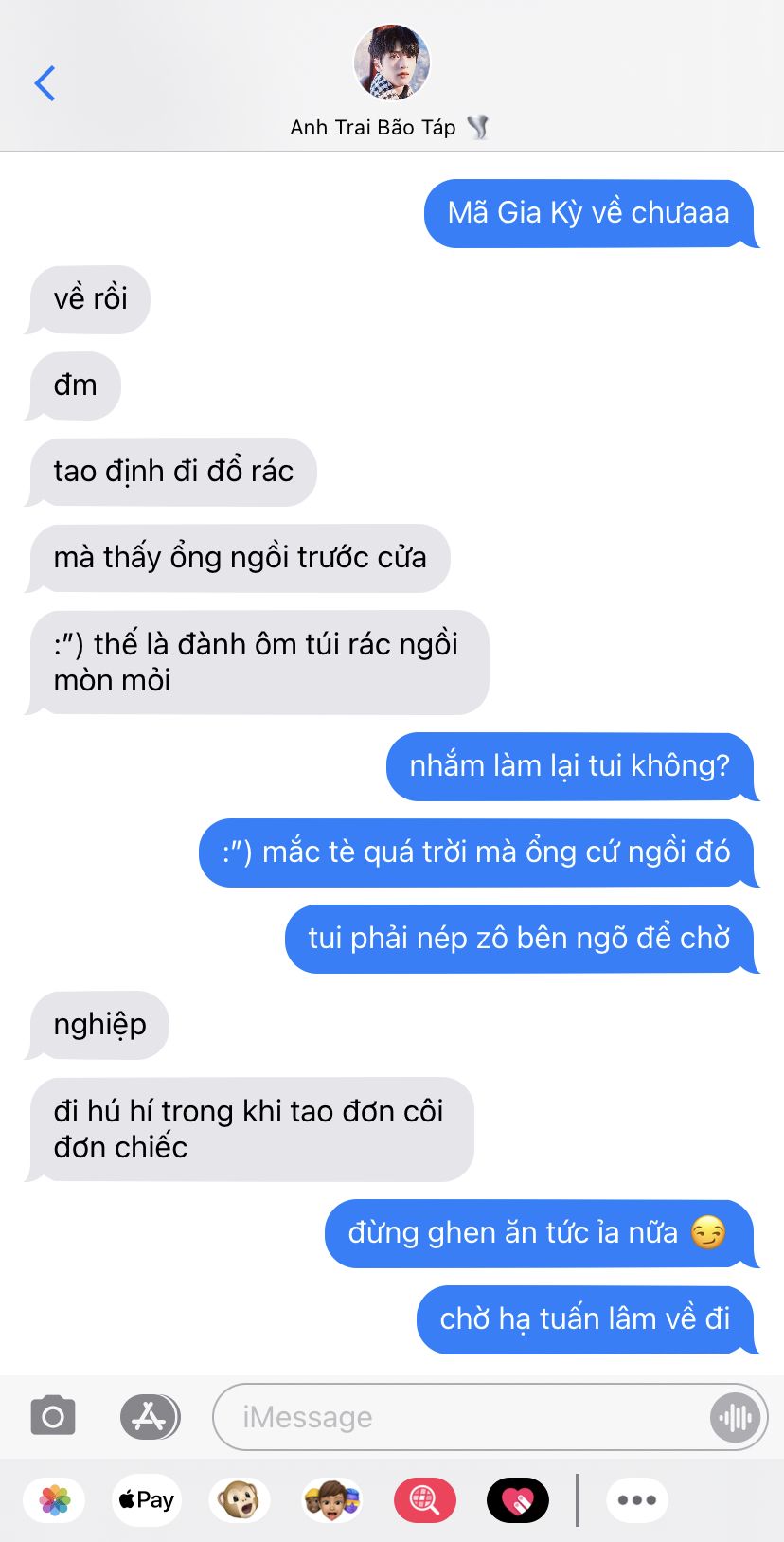The image size is (784, 1542).
Task: Open Apple Pay in the app strip
Action: tap(147, 1500)
